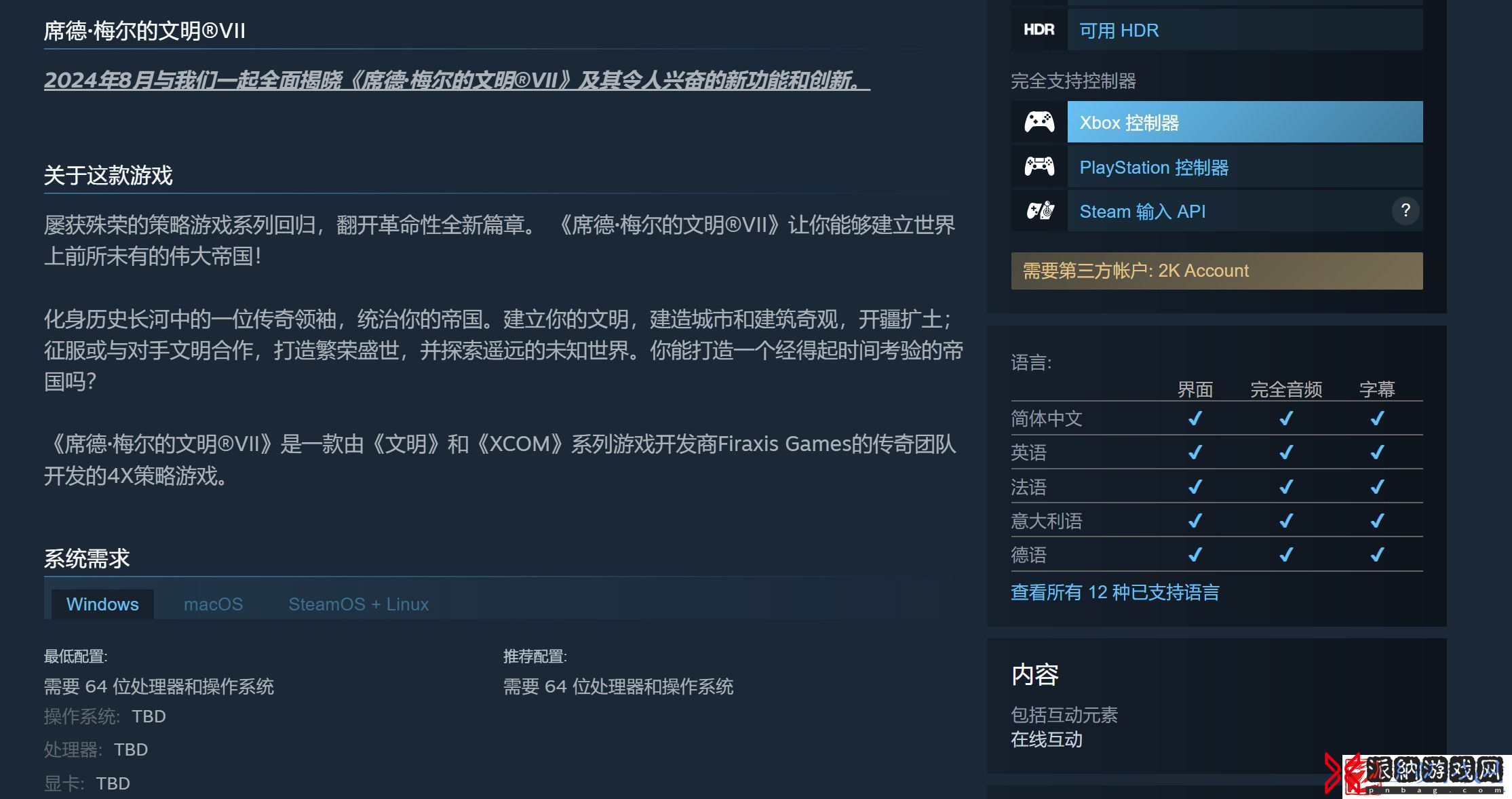
Task: Click 法语 interface checkmark
Action: (x=1195, y=486)
